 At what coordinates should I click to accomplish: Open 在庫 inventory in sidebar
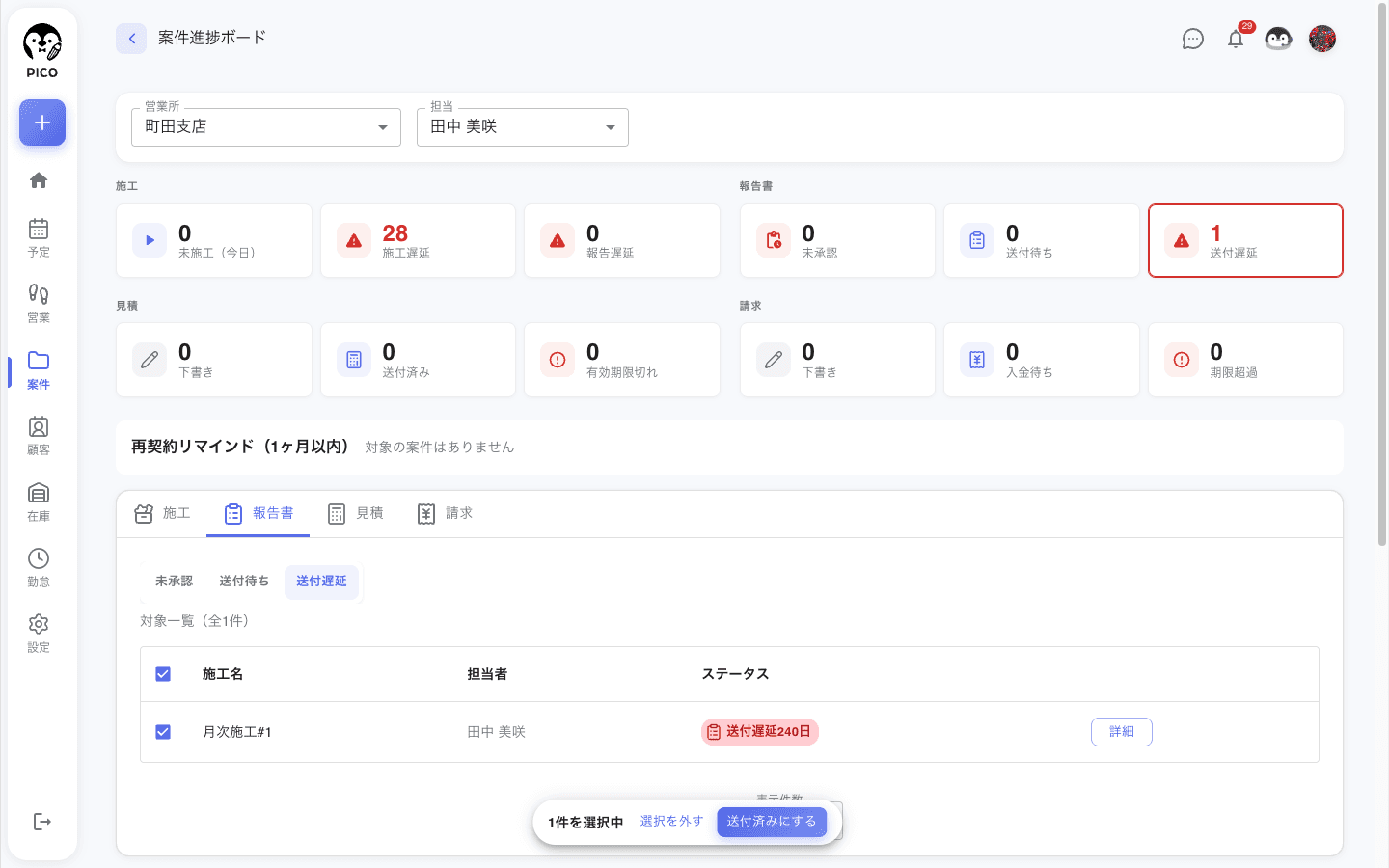point(39,502)
